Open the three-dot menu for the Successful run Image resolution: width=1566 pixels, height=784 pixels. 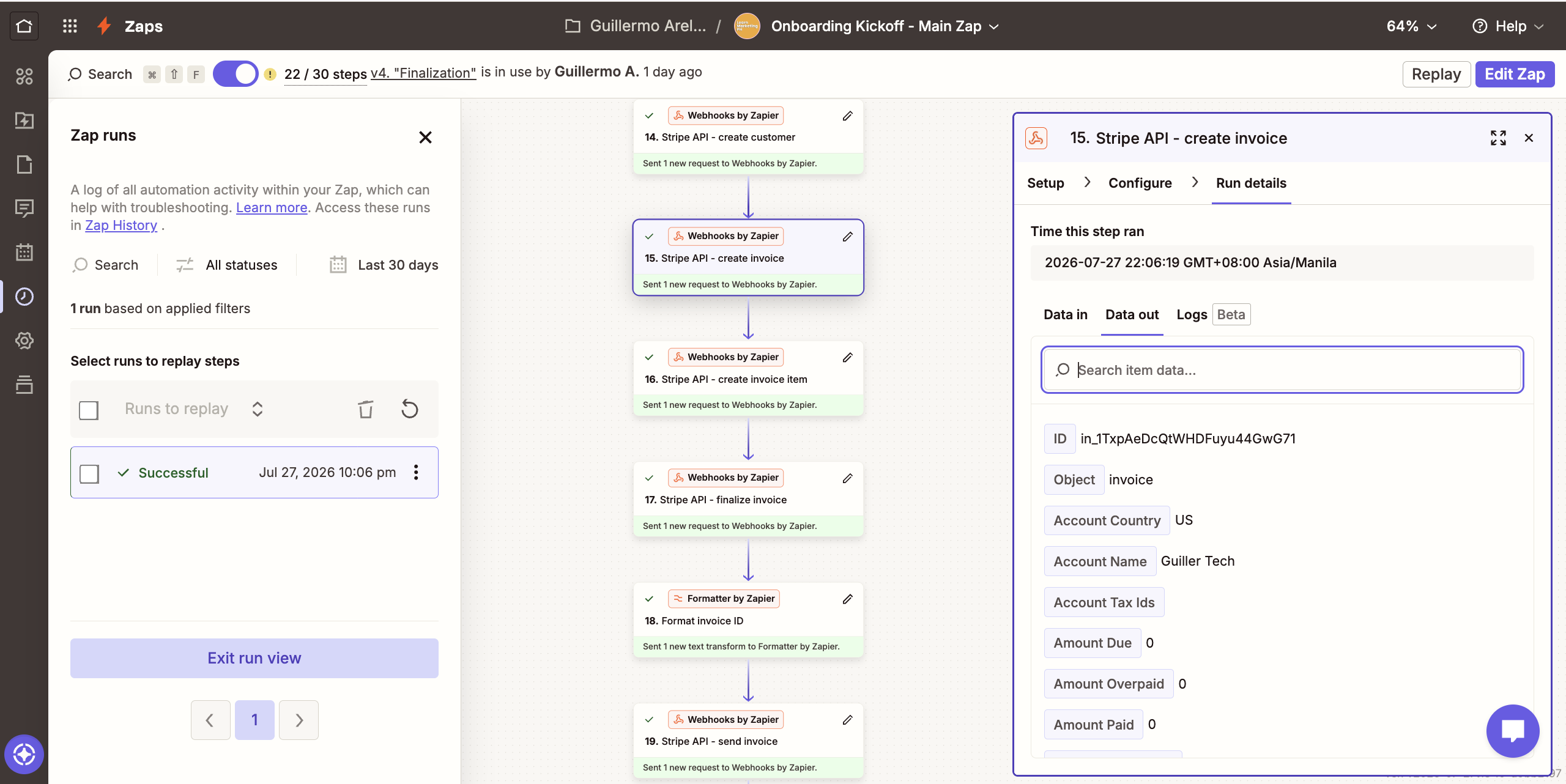pos(416,472)
